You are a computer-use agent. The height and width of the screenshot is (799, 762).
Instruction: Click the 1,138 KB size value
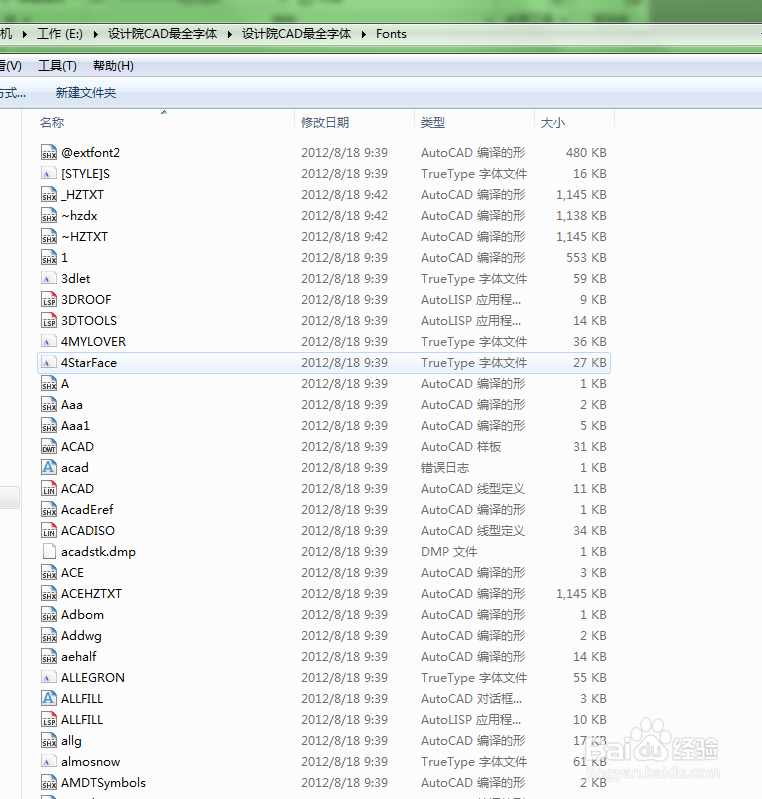(581, 216)
